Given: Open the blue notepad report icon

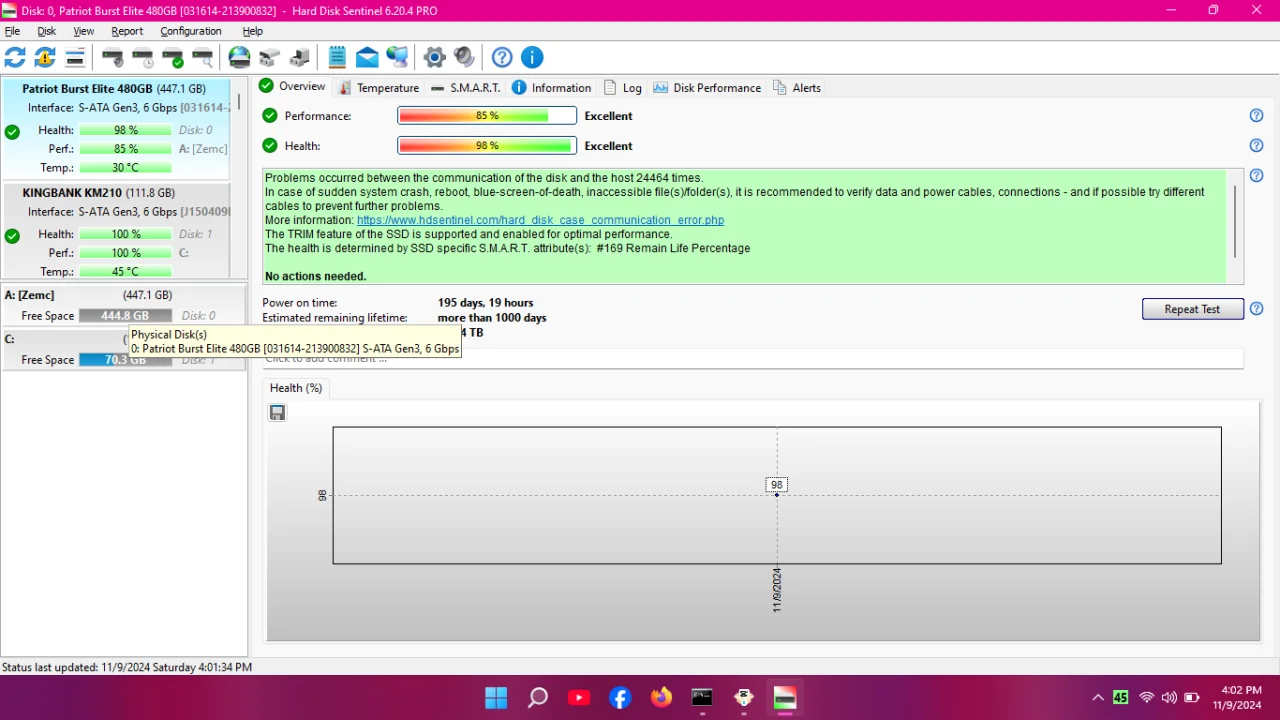Looking at the screenshot, I should pos(337,57).
